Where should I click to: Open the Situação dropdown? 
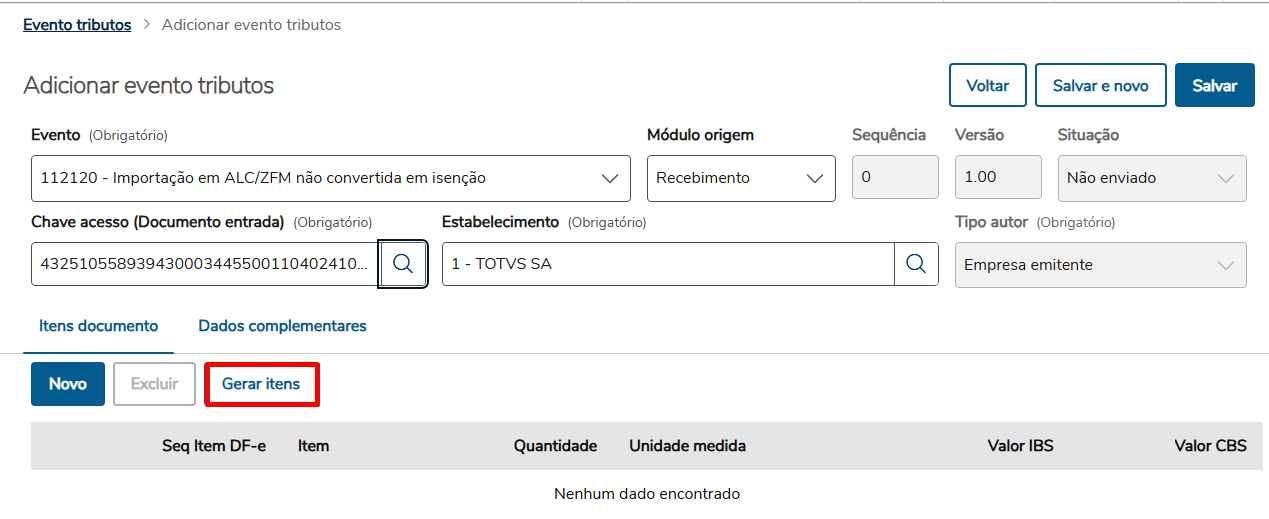click(1151, 178)
